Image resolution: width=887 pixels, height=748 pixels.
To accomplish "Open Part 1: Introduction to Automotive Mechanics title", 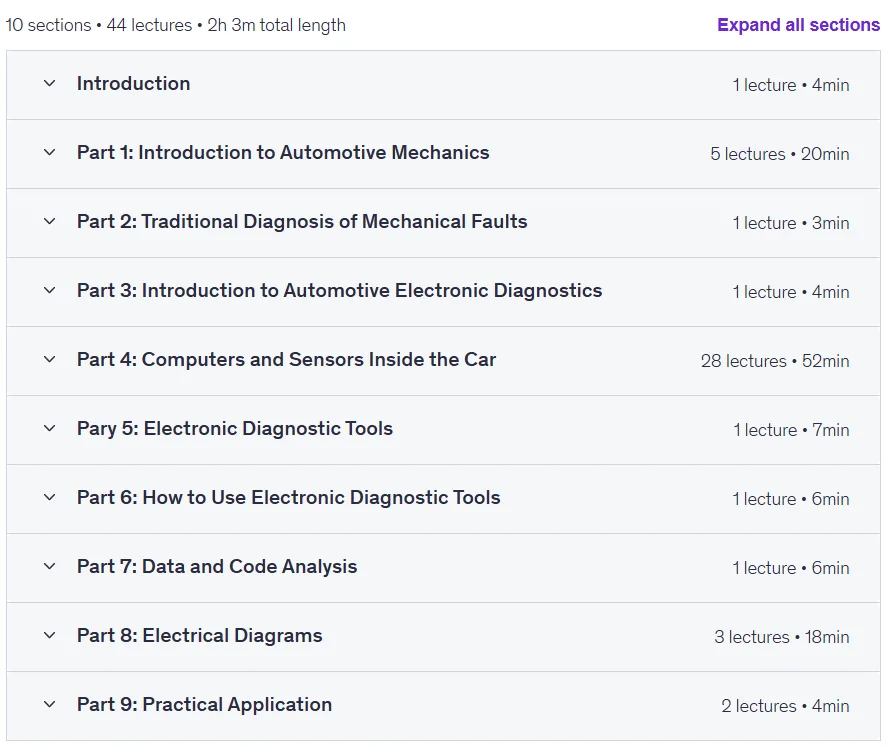I will click(283, 153).
